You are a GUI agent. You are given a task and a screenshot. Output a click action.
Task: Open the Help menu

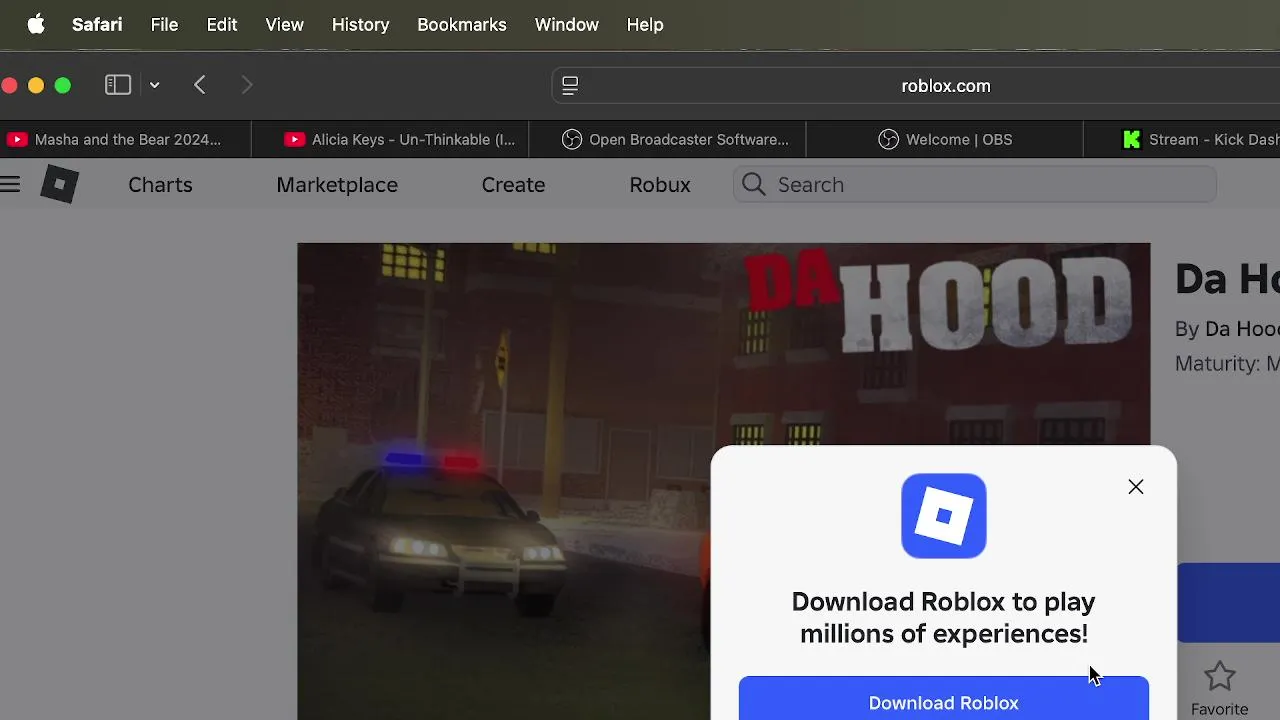(645, 24)
